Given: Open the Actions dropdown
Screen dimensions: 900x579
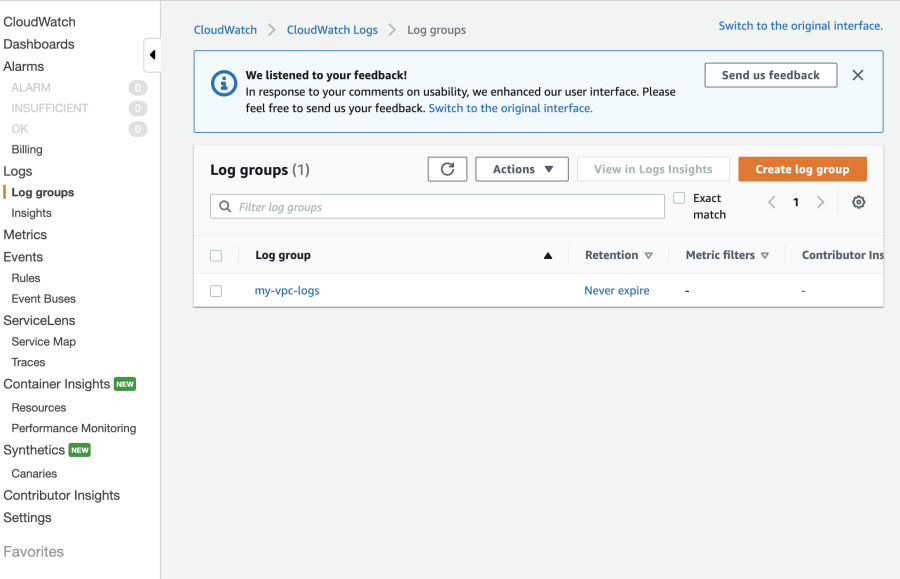Looking at the screenshot, I should click(x=522, y=169).
